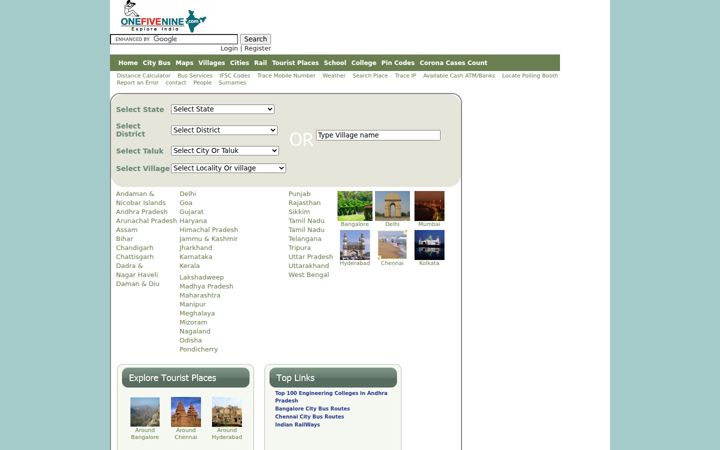Expand the Select Locality Or village dropdown
The height and width of the screenshot is (450, 720).
(x=228, y=168)
